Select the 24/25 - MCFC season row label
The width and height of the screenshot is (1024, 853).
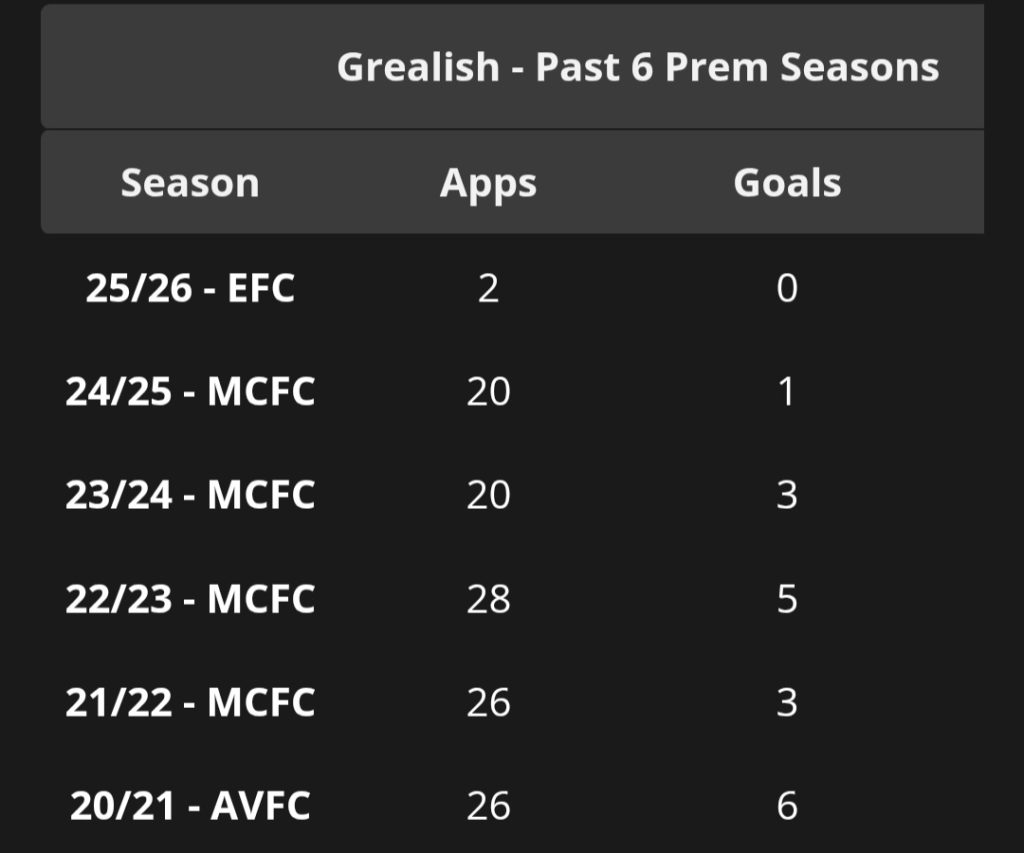pyautogui.click(x=190, y=392)
